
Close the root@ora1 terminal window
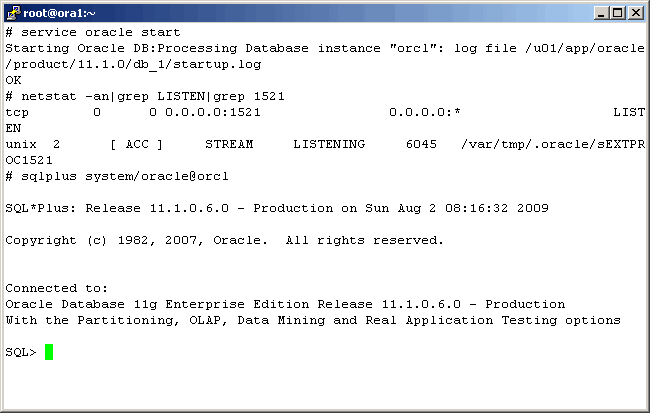pos(634,13)
